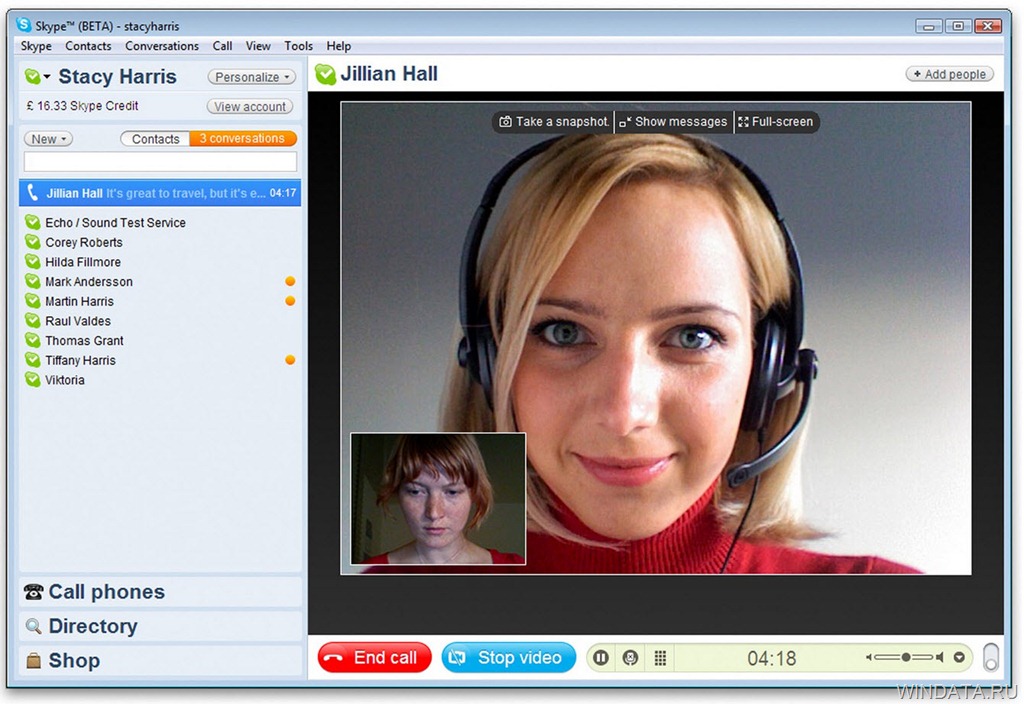Click the 04:18 call duration timer
Image resolution: width=1024 pixels, height=704 pixels.
(771, 658)
